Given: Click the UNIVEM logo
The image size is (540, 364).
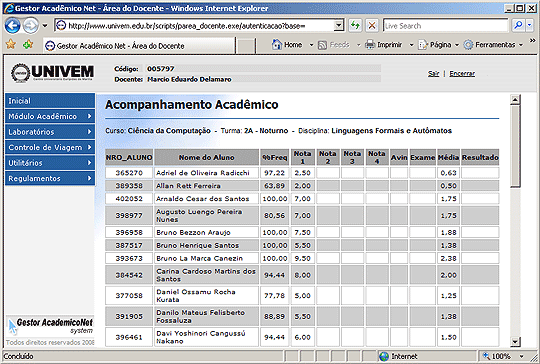Looking at the screenshot, I should pos(52,73).
